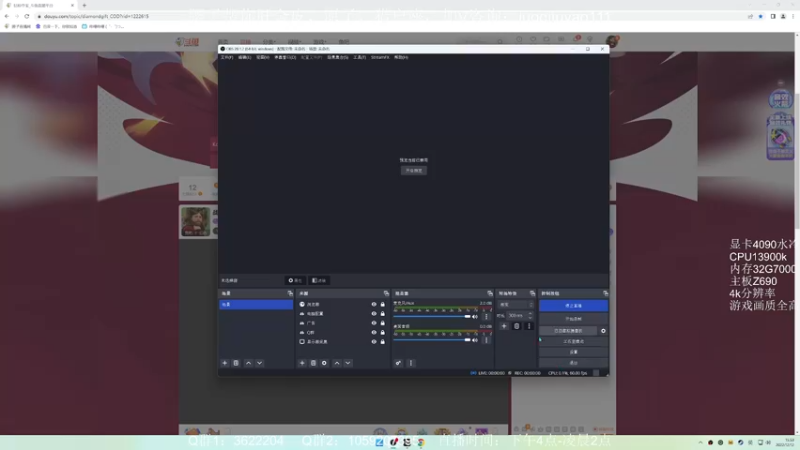The width and height of the screenshot is (800, 450).
Task: Add a new source in Sources dock
Action: 302,363
